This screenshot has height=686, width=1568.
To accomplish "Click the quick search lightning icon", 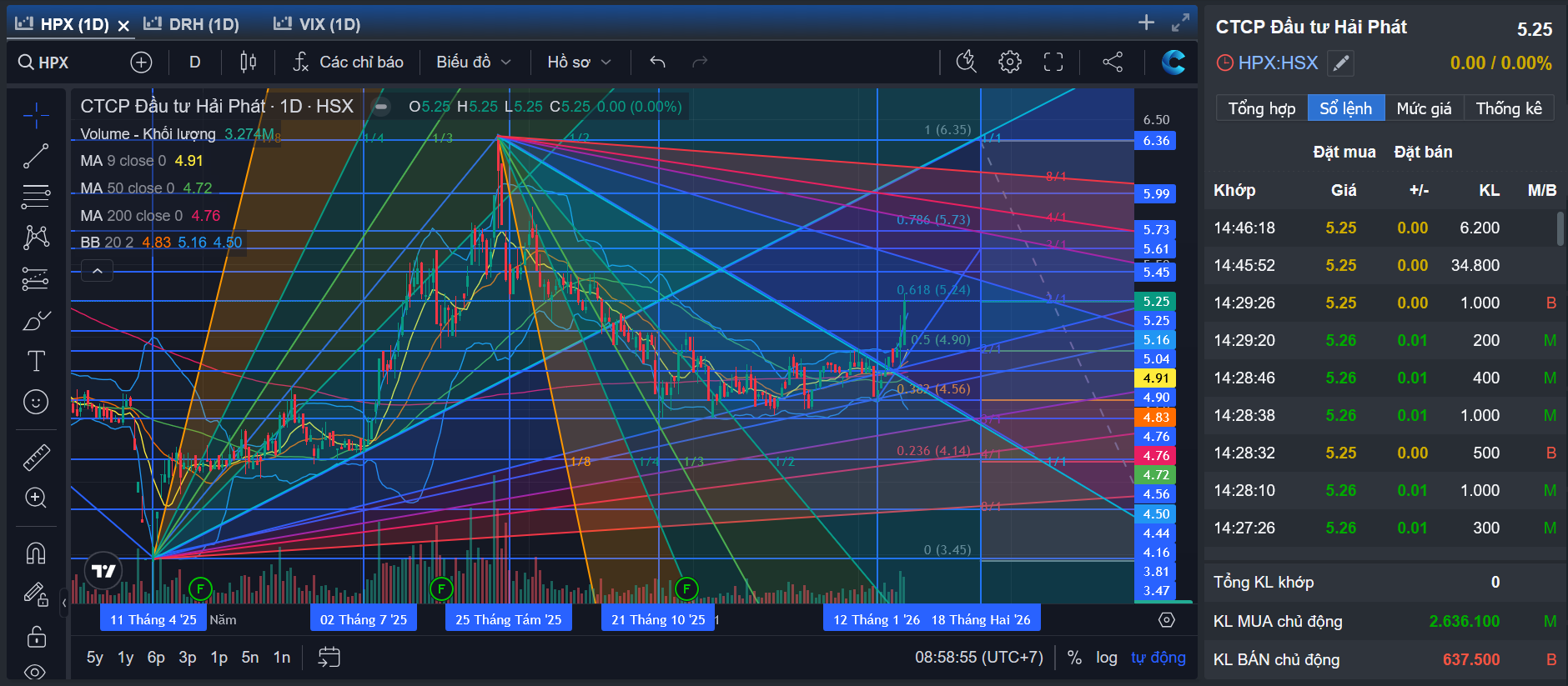I will click(x=966, y=63).
